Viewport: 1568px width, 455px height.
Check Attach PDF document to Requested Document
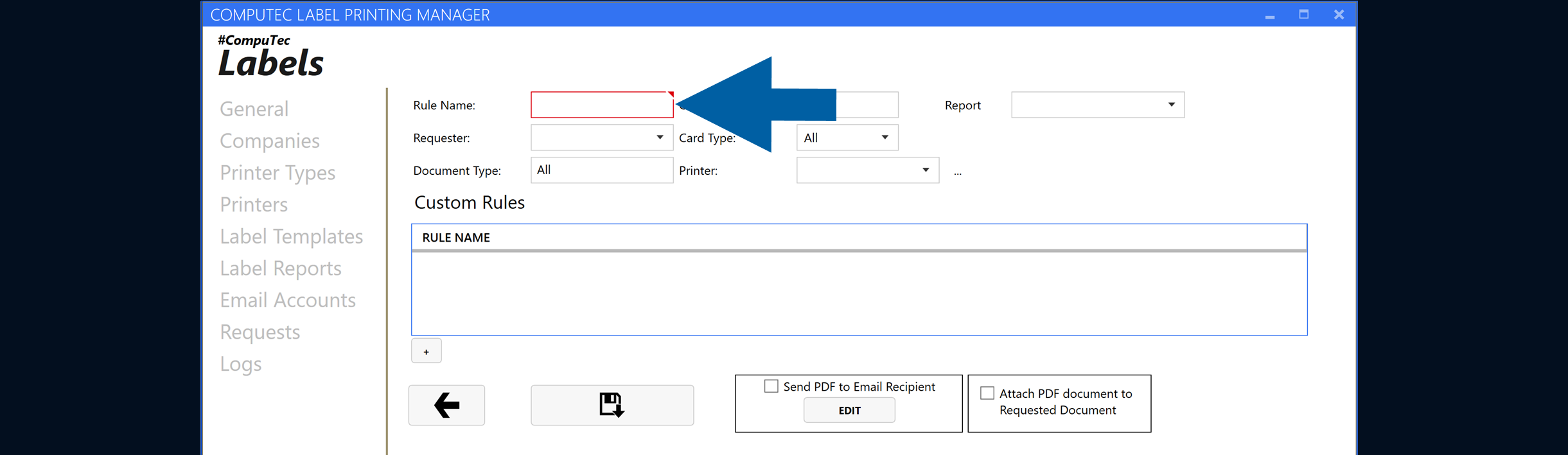[987, 393]
